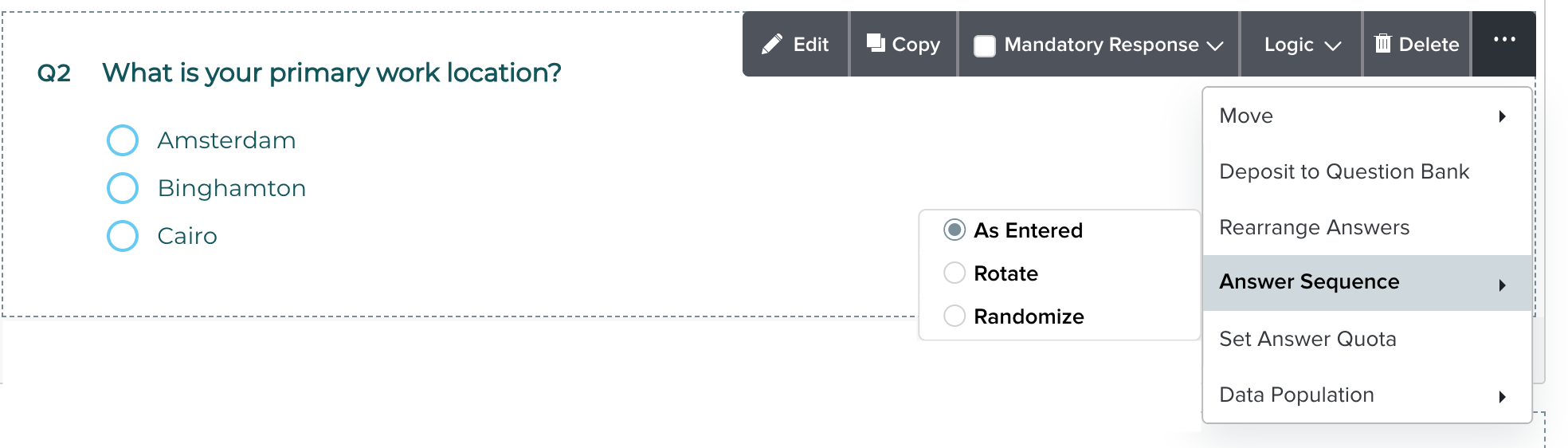Click the Delete trash can icon
This screenshot has height=448, width=1568.
point(1383,44)
